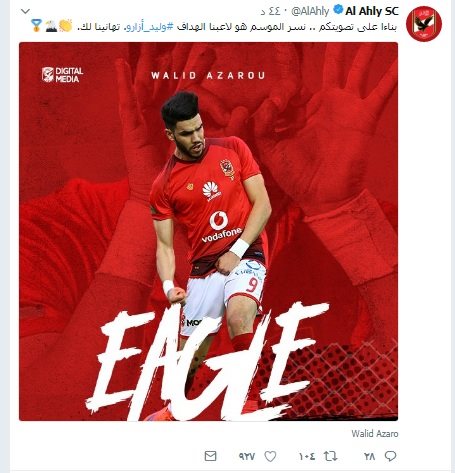This screenshot has width=455, height=473.
Task: Send tweet via direct message envelope icon
Action: pyautogui.click(x=210, y=456)
